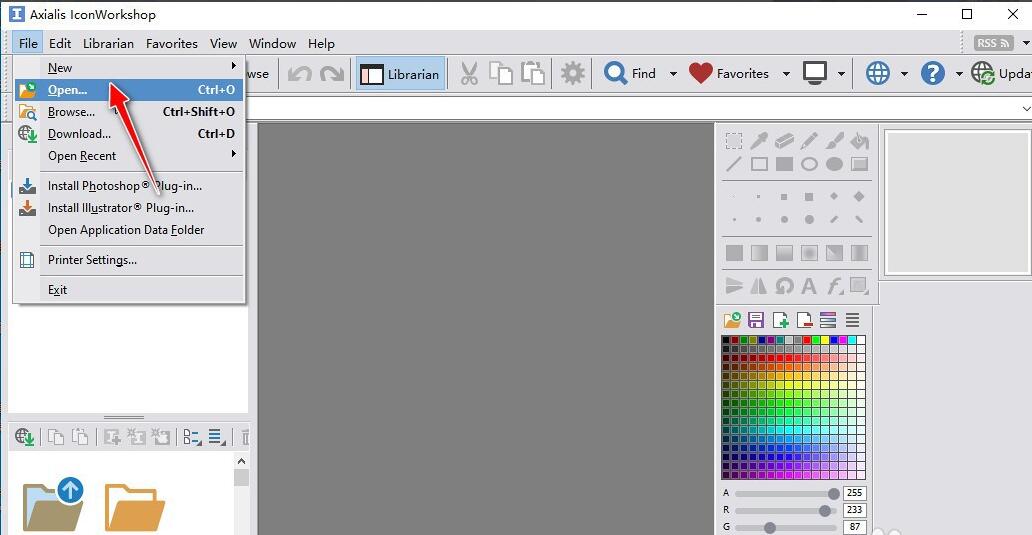Screen dimensions: 1032x535
Task: Click the librarian scrollbar up arrow
Action: [x=241, y=461]
